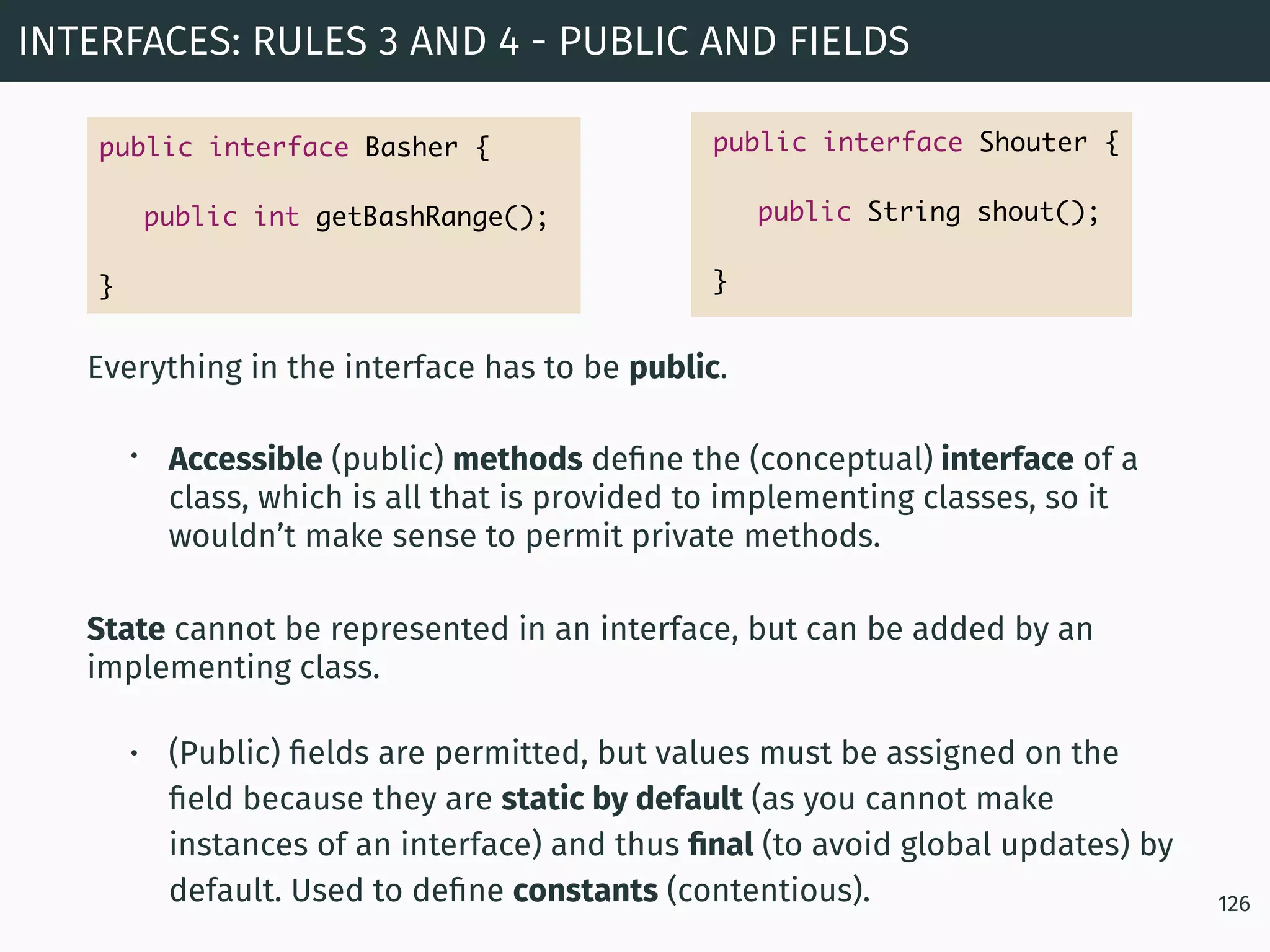The width and height of the screenshot is (1270, 952).
Task: Click the bold word 'Accessible'
Action: tap(246, 459)
